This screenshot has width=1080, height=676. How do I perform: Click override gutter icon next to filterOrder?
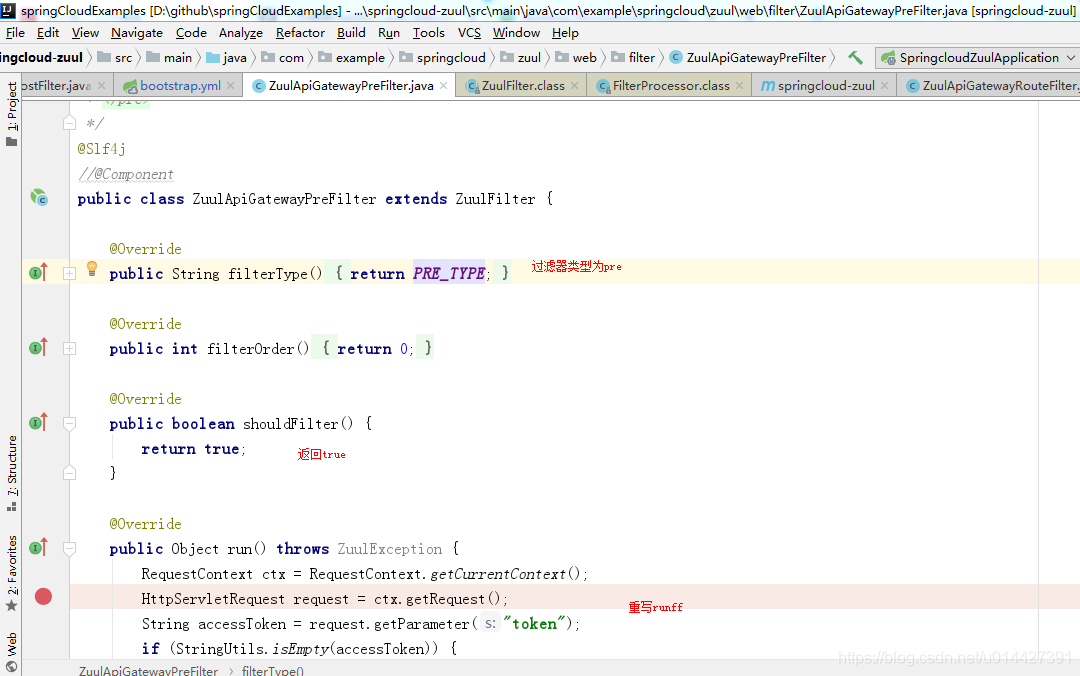(x=39, y=348)
